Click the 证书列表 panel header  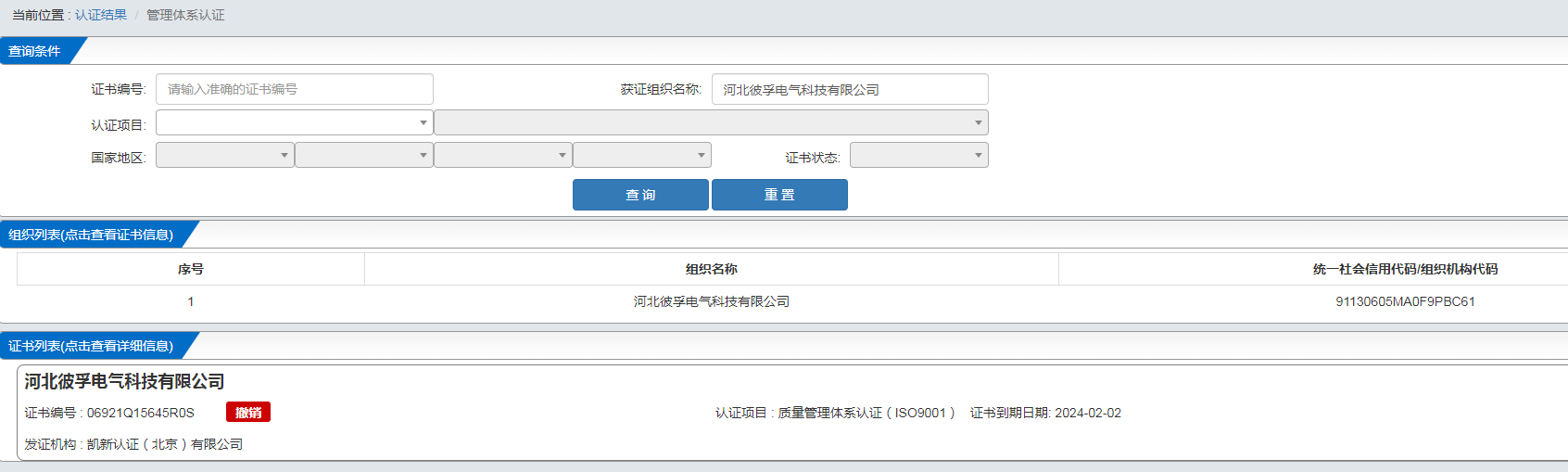click(x=91, y=346)
